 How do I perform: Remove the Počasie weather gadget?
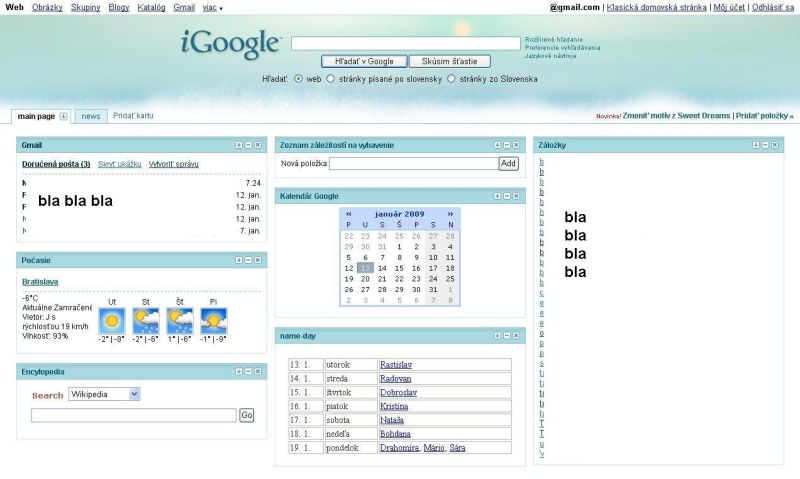258,259
